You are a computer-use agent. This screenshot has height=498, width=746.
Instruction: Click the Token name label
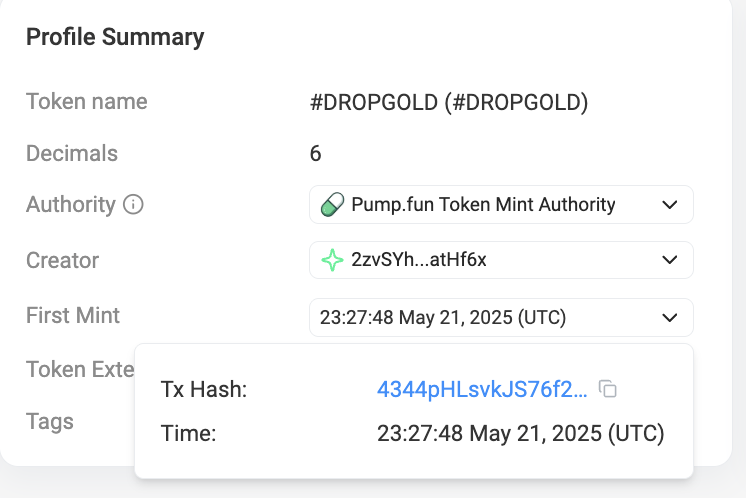(x=87, y=101)
